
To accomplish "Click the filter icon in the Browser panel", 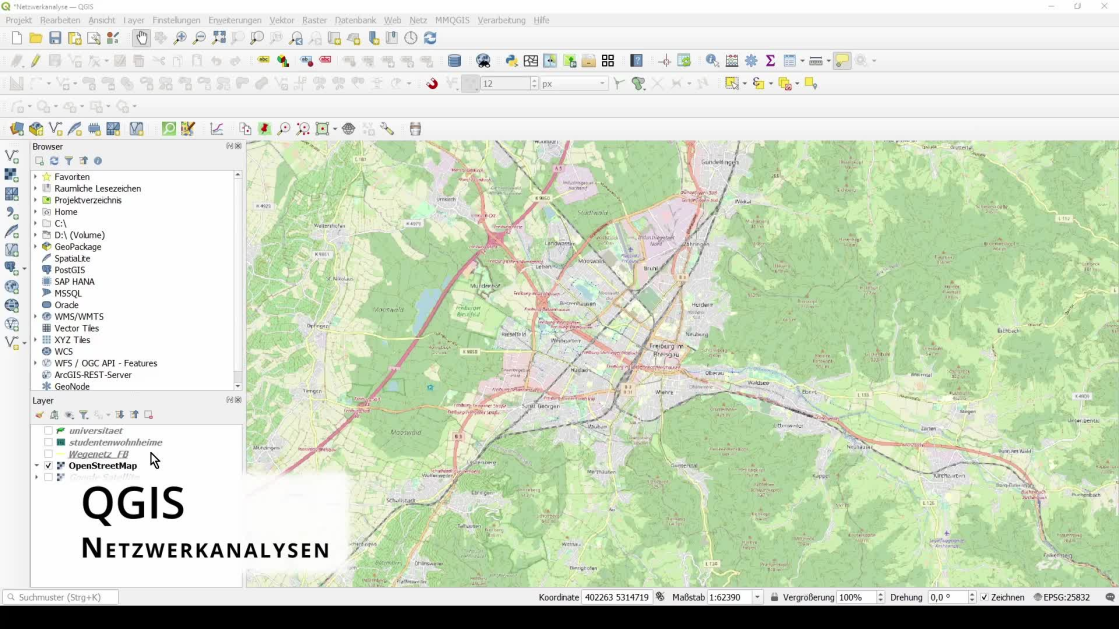I will coord(69,161).
